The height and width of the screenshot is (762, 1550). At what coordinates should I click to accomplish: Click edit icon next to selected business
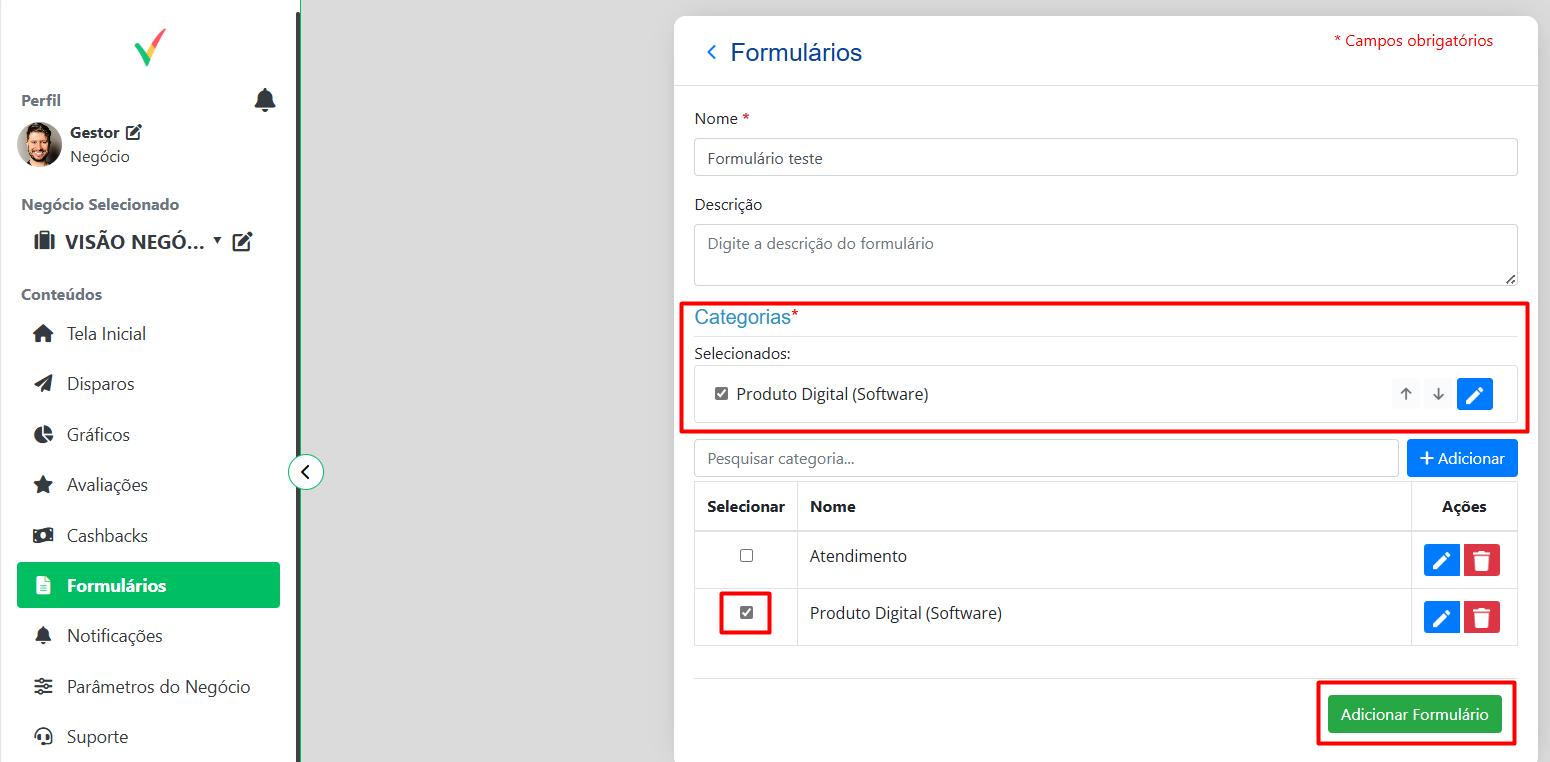242,241
